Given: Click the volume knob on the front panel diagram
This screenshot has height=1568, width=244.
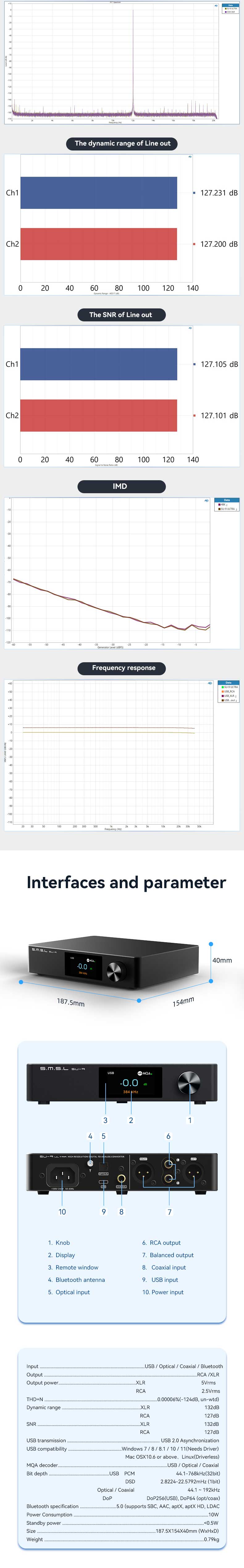Looking at the screenshot, I should (189, 1083).
